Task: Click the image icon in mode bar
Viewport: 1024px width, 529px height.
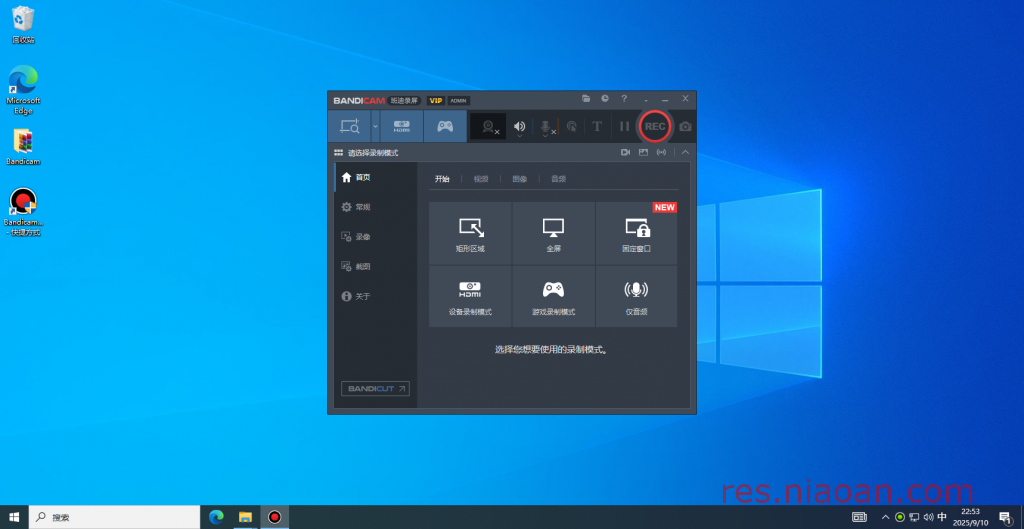Action: [x=643, y=152]
